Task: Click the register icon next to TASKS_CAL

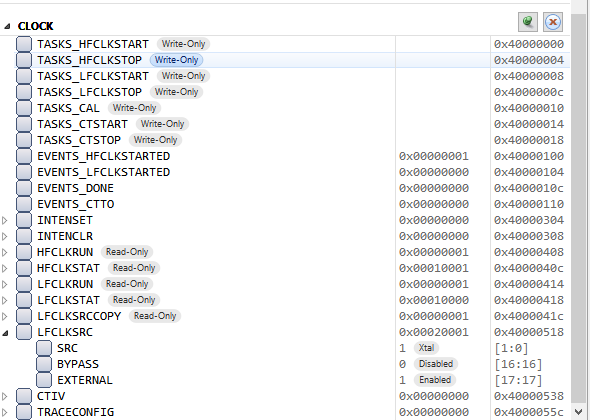Action: click(x=24, y=108)
